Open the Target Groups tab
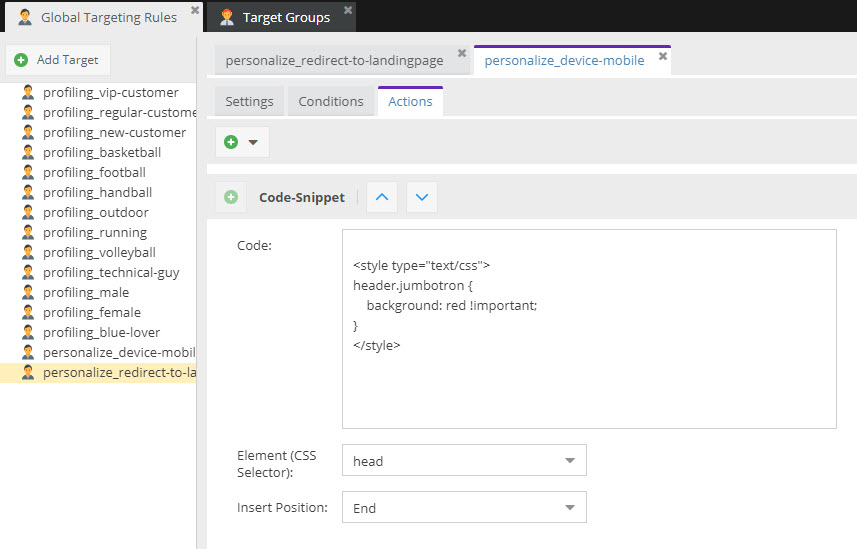 285,17
